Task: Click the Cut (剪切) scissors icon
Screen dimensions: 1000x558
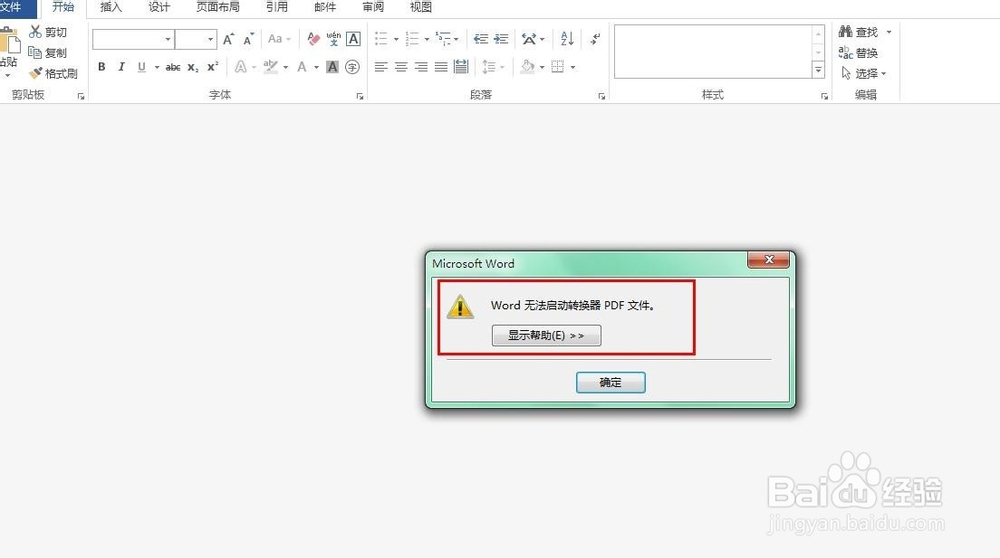Action: 35,31
